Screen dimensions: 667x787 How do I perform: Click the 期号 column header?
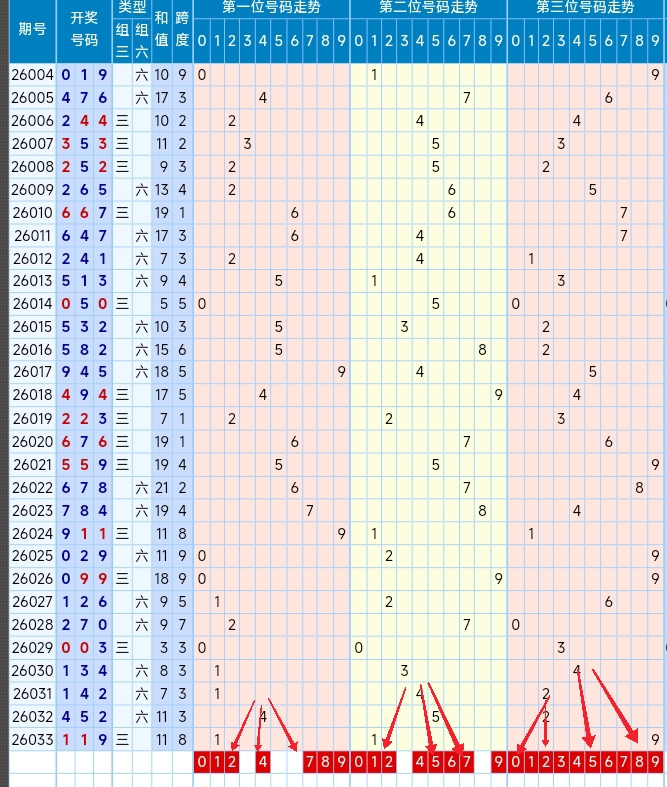coord(33,29)
